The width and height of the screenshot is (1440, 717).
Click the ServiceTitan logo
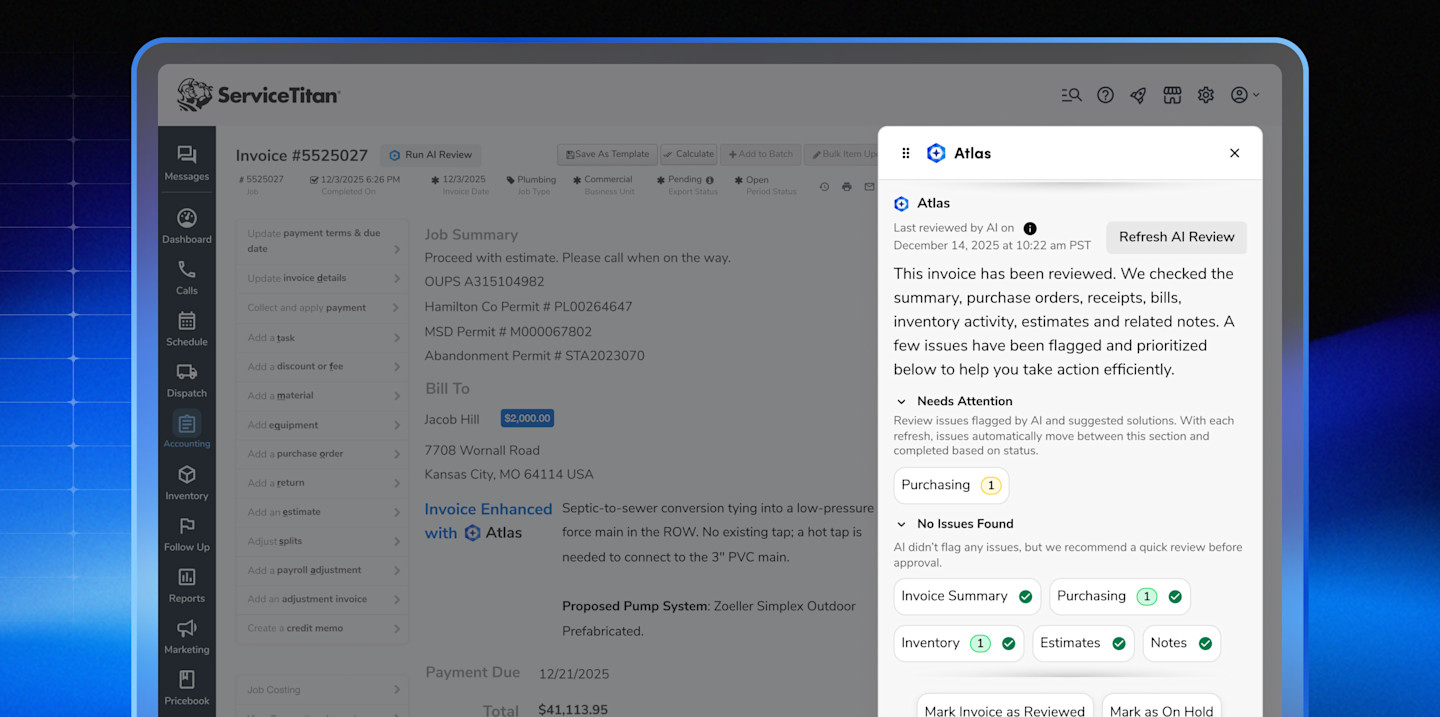(258, 95)
